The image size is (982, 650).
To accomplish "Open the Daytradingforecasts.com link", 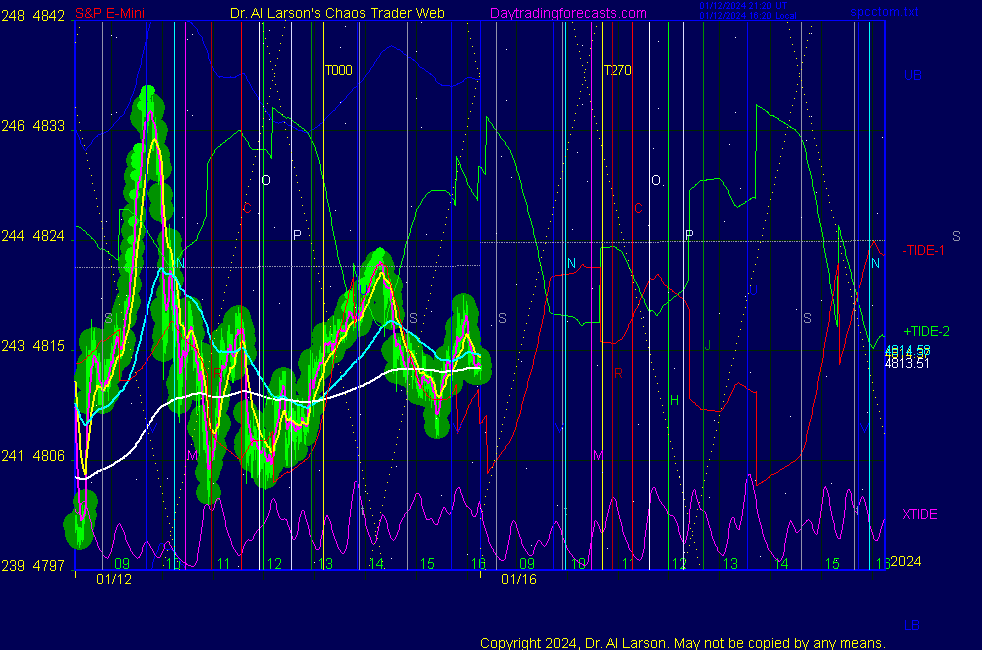I will pos(567,14).
